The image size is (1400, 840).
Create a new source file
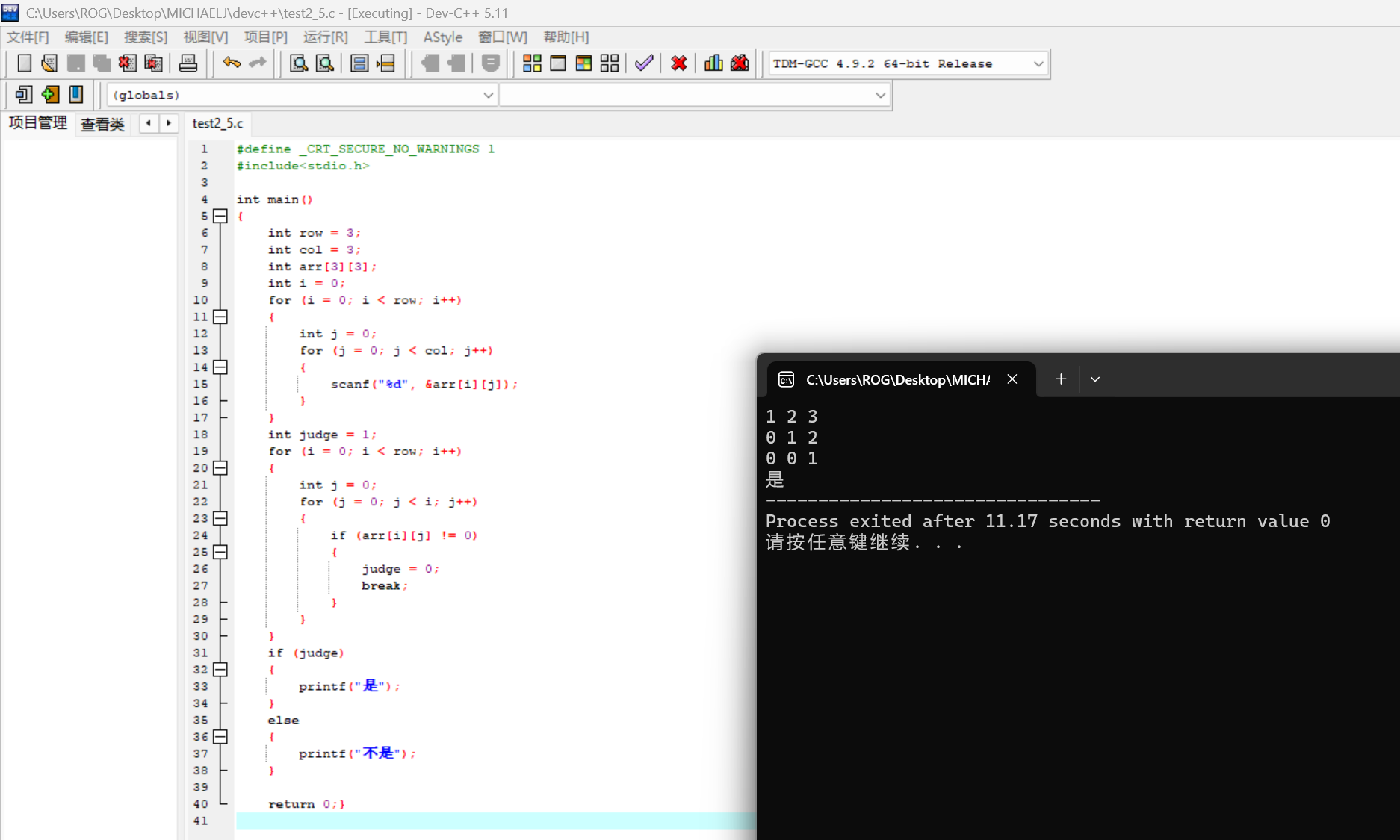[x=24, y=63]
